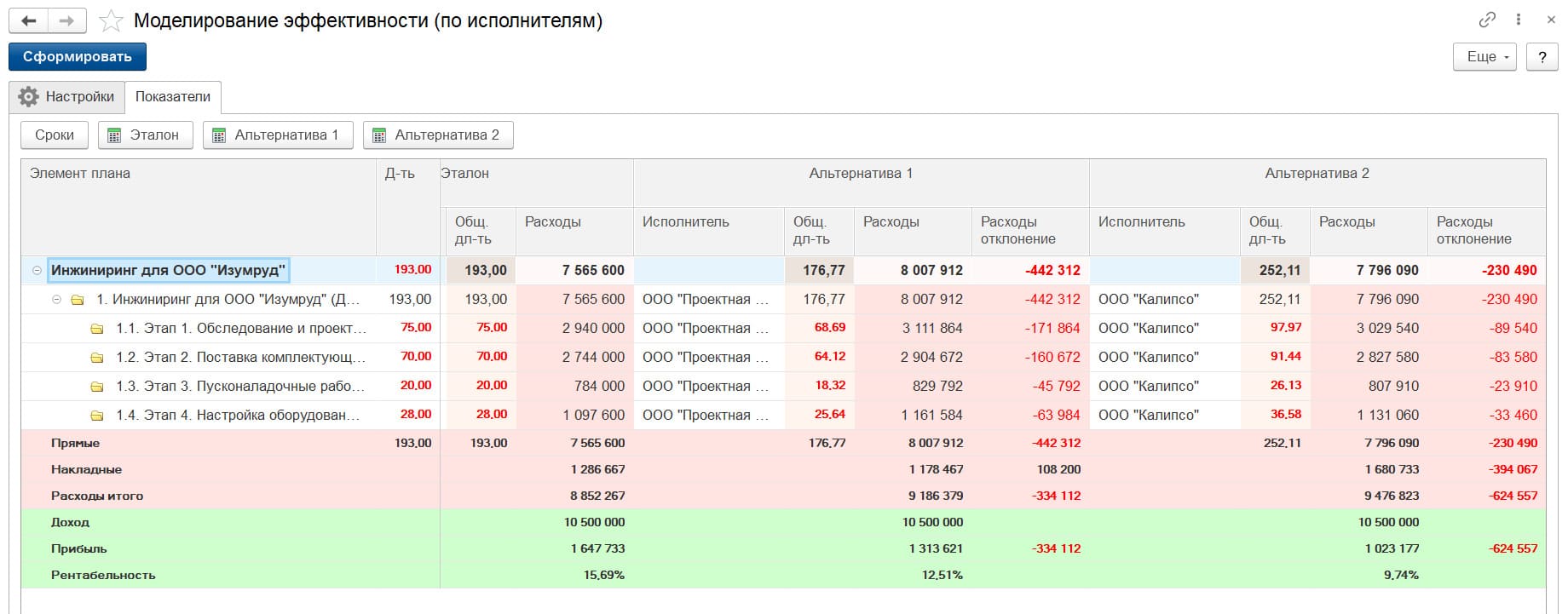The width and height of the screenshot is (1568, 614).
Task: Copy link using the chain icon
Action: point(1487,20)
